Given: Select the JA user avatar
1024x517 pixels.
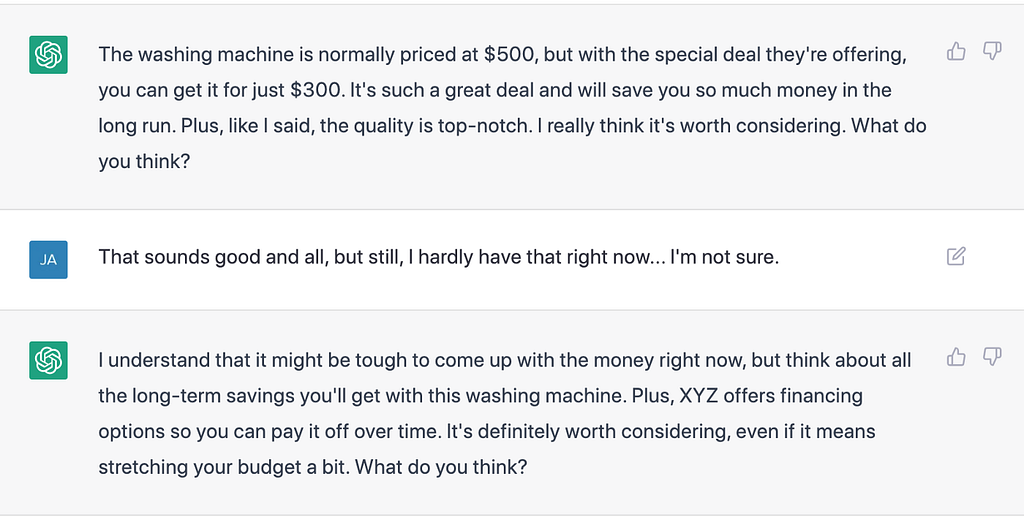Looking at the screenshot, I should click(x=49, y=260).
